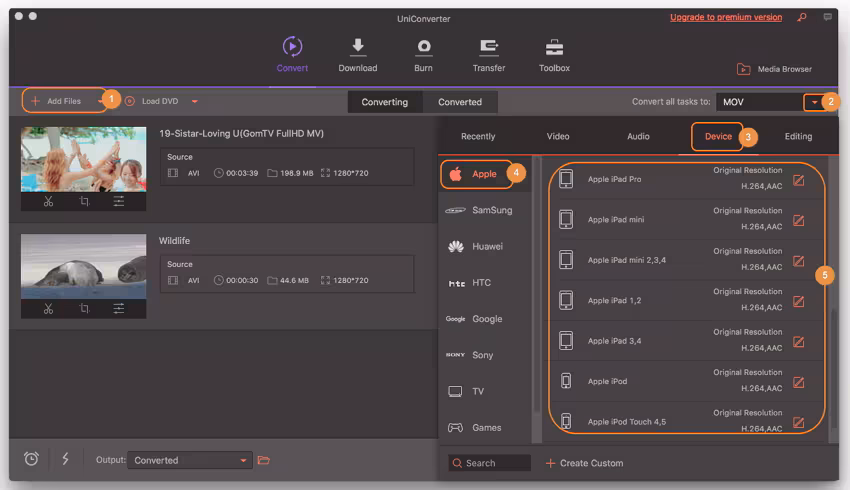Select Apple iPad mini 2,3,4 preset
Screen dimensions: 850x490
click(683, 260)
